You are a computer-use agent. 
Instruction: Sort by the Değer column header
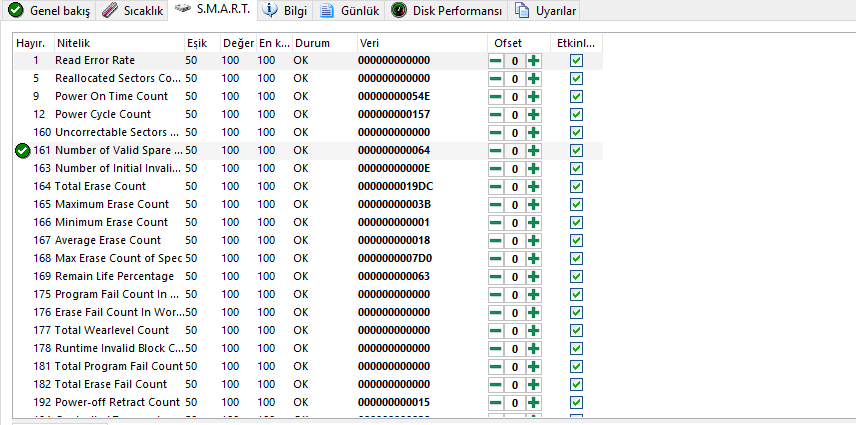(x=238, y=43)
